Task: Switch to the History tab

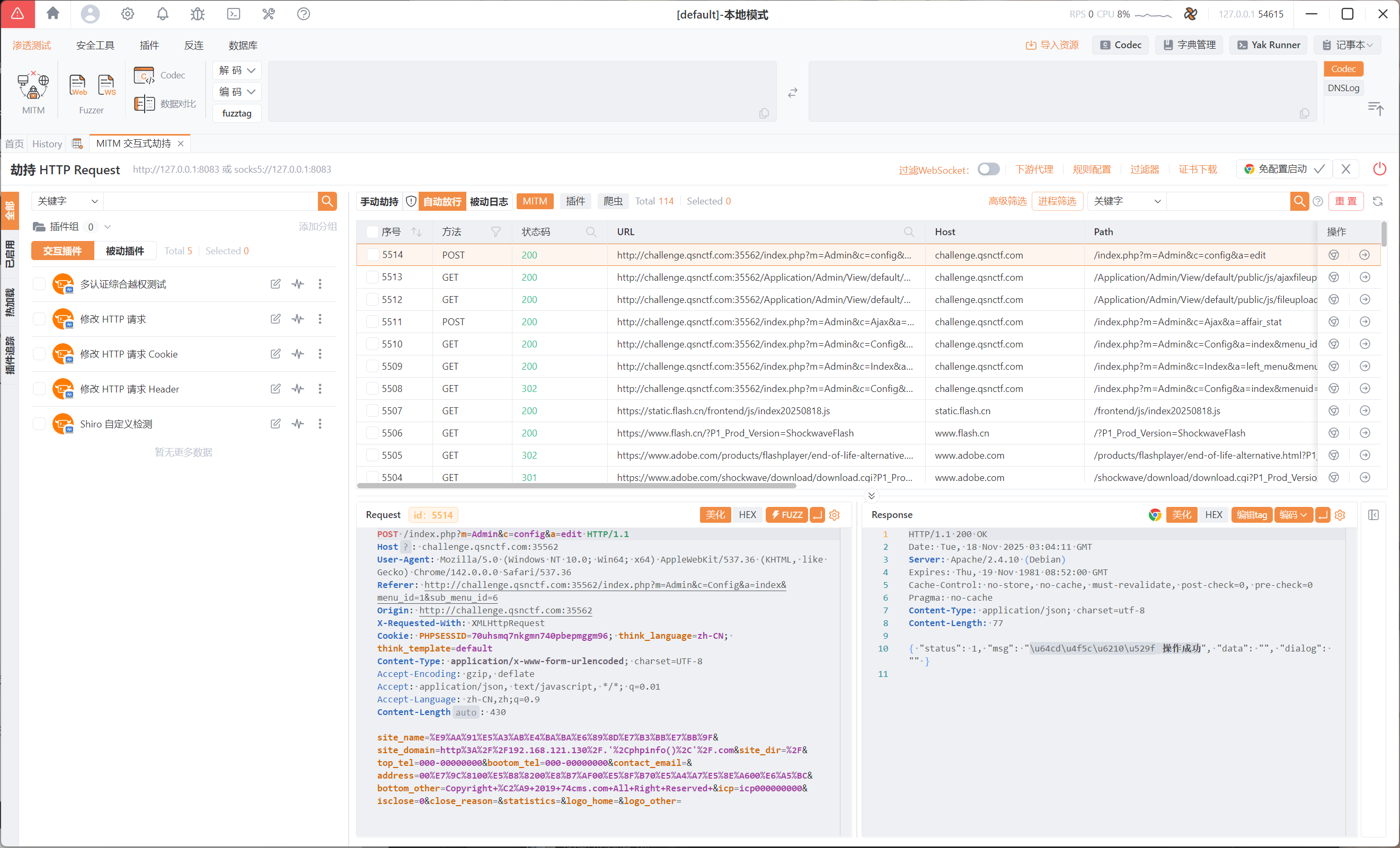Action: (x=47, y=144)
